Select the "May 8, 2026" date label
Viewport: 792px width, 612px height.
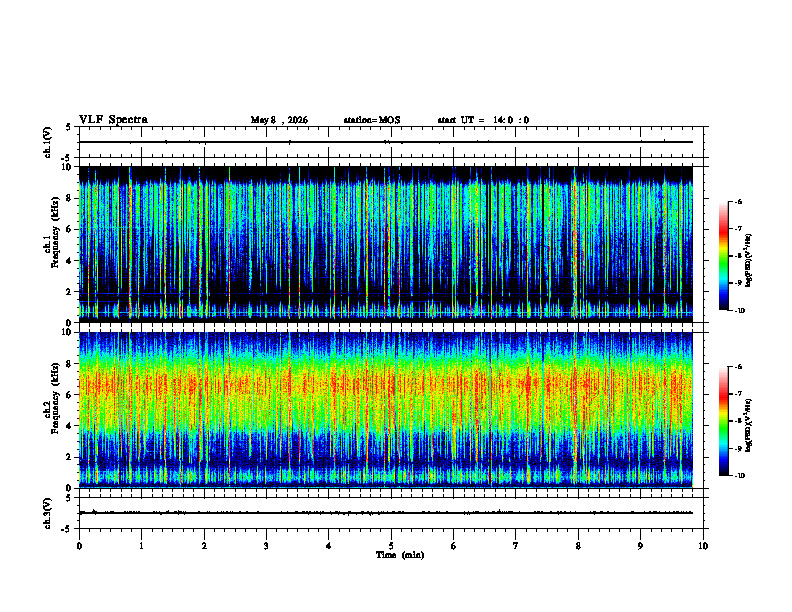(279, 120)
